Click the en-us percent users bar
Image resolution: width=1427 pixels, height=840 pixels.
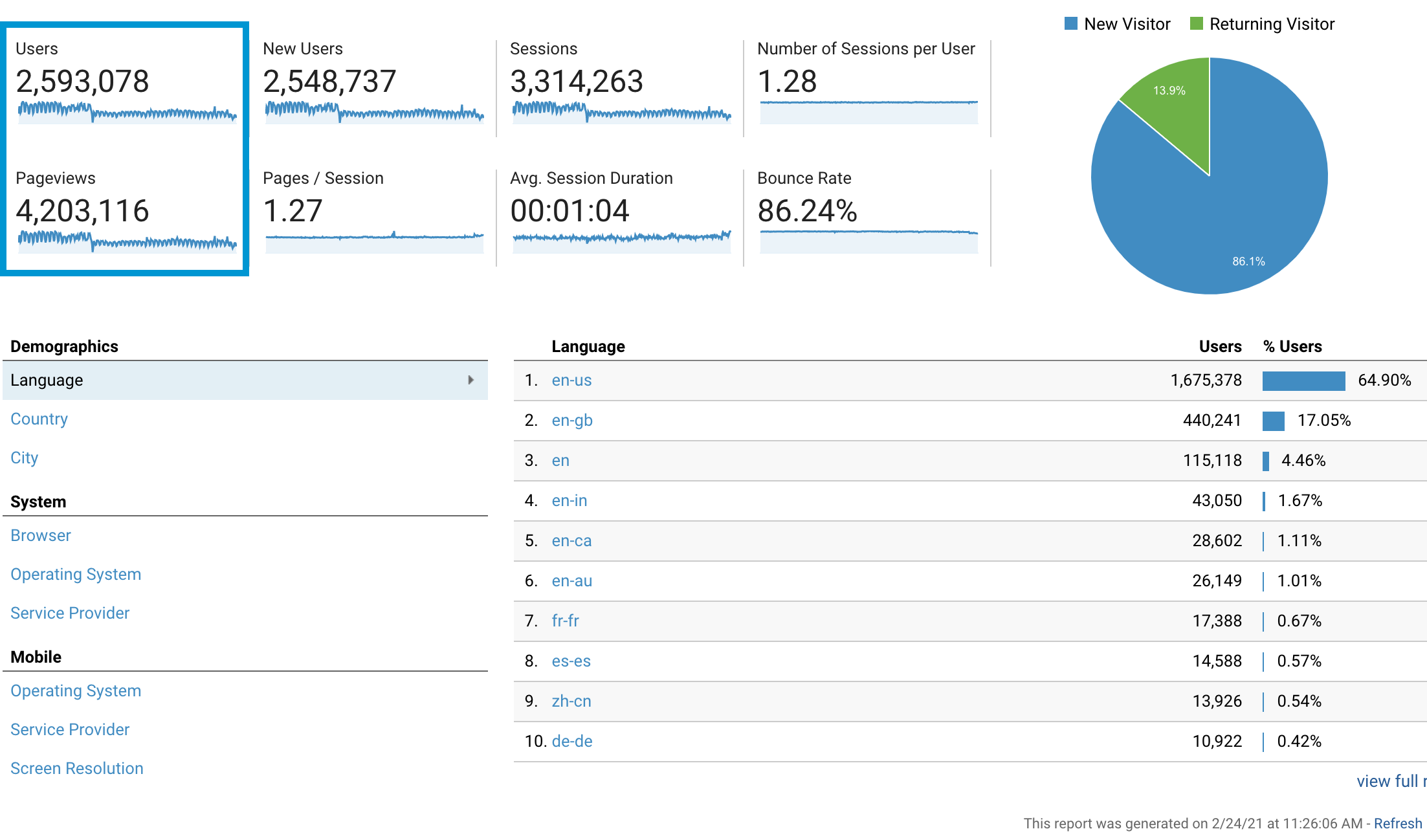(1303, 381)
